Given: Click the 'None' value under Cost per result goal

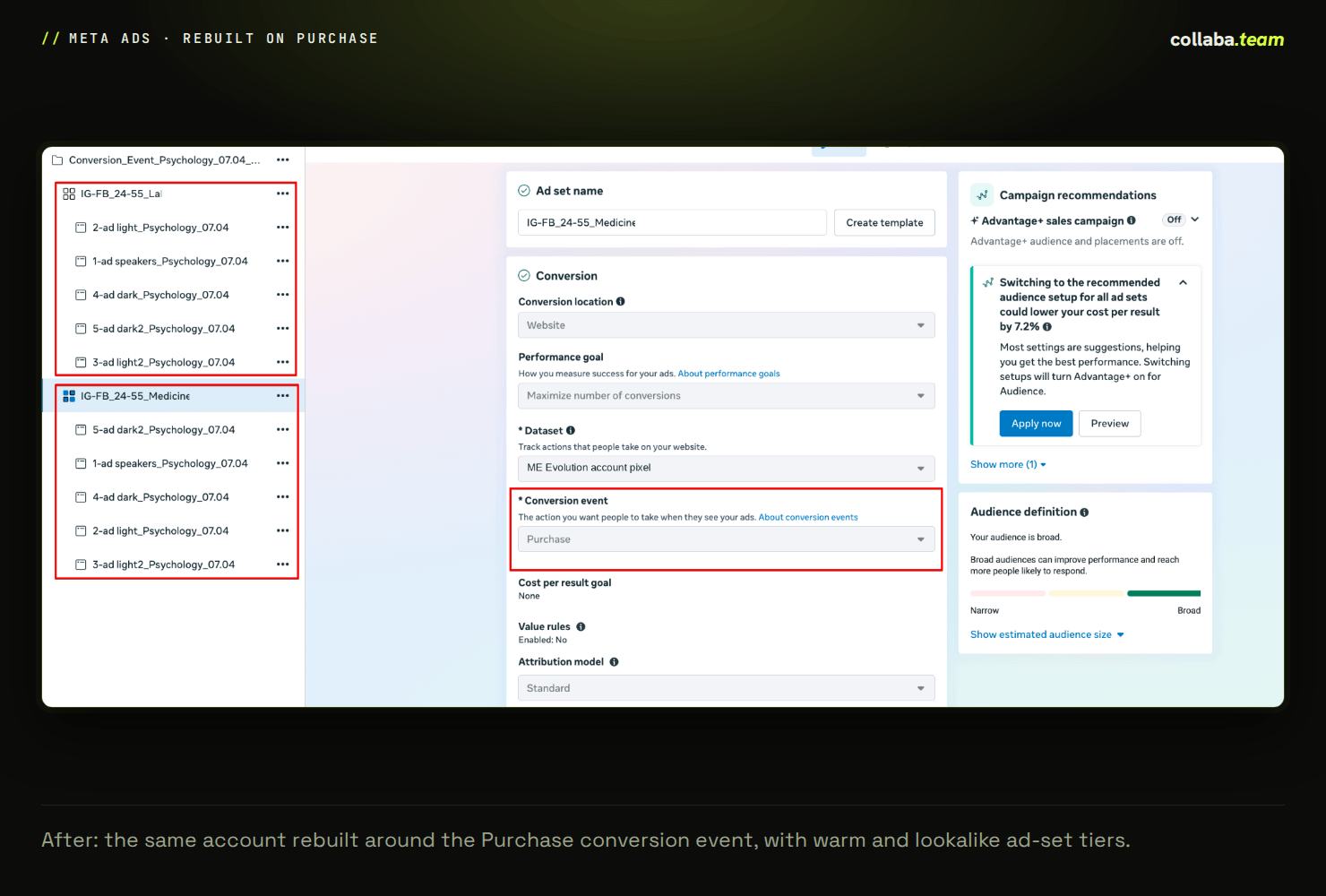Looking at the screenshot, I should (x=530, y=597).
